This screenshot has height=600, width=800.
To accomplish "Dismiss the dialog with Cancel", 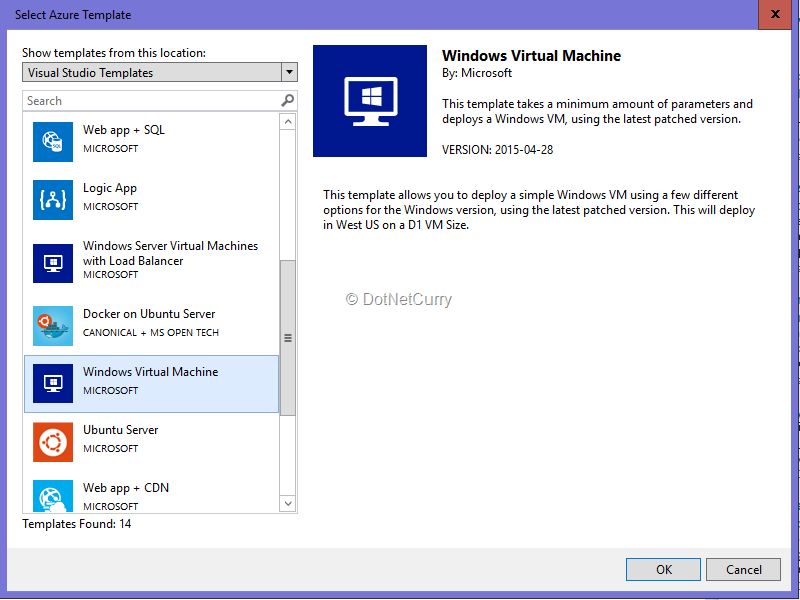I will click(743, 569).
